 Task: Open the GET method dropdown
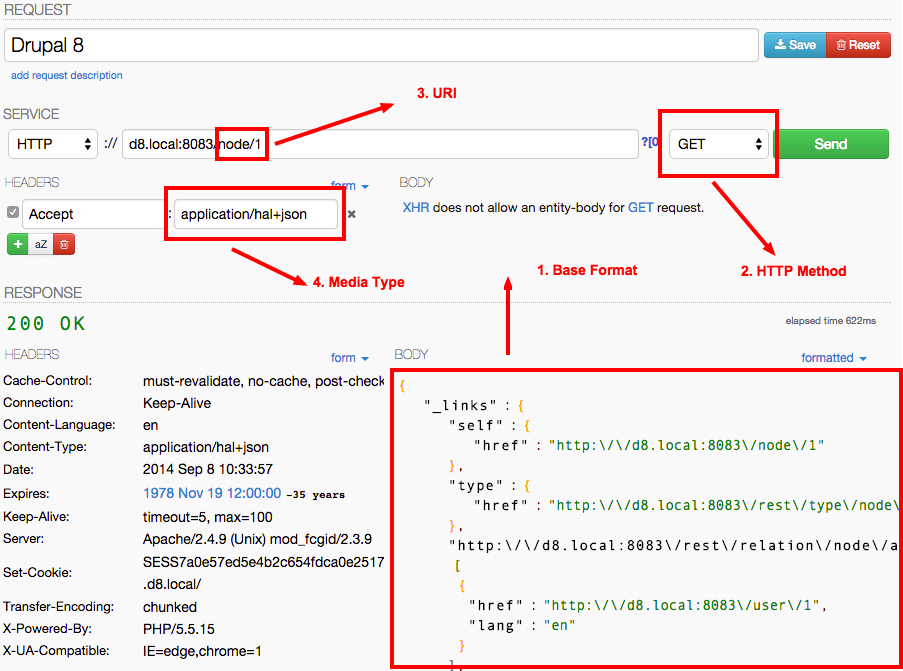719,144
